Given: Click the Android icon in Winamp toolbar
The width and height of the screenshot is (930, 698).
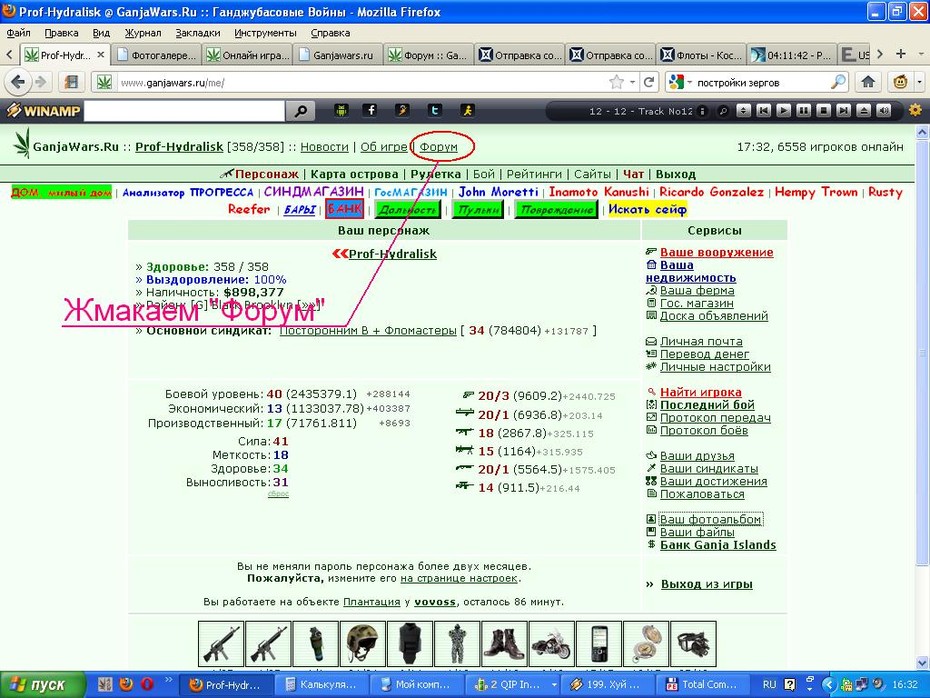Looking at the screenshot, I should (341, 110).
